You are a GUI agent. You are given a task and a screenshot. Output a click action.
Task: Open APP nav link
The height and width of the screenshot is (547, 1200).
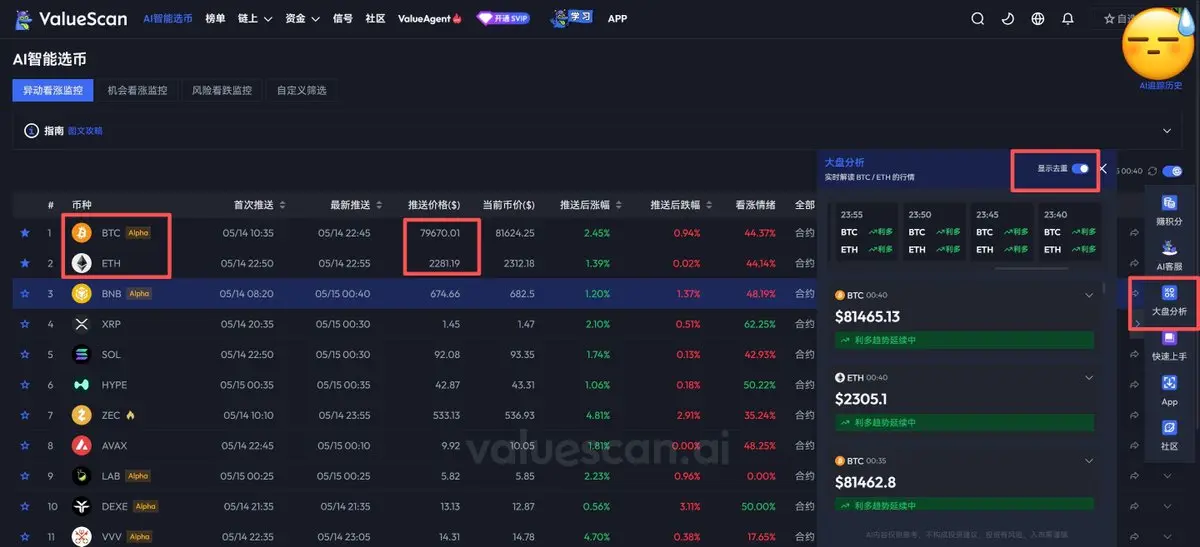tap(618, 18)
